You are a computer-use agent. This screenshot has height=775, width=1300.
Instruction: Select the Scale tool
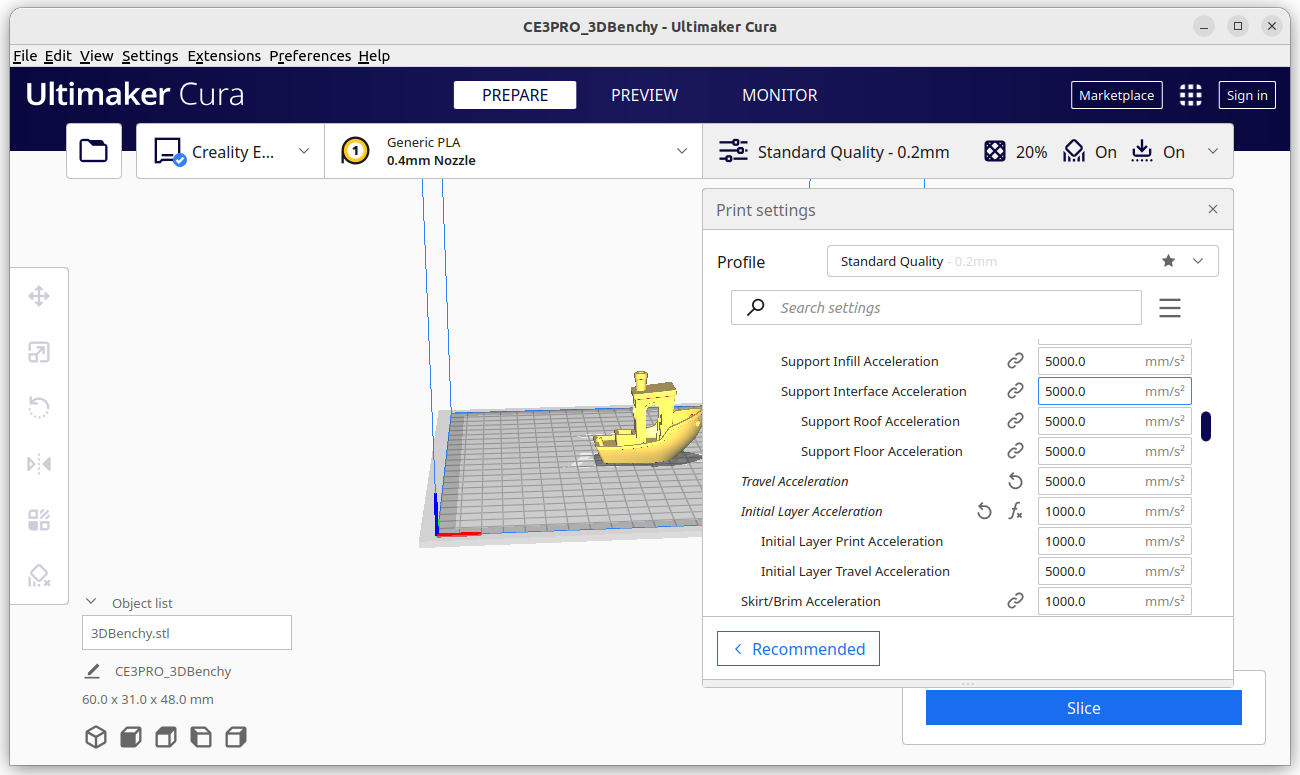click(x=39, y=352)
